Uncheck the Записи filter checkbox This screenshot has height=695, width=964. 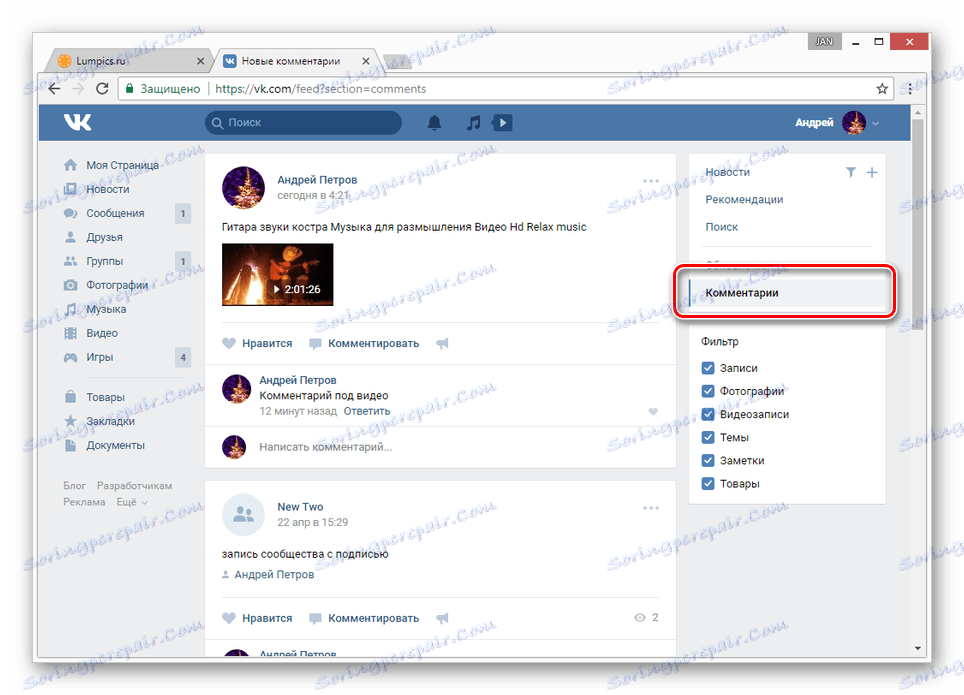(708, 368)
